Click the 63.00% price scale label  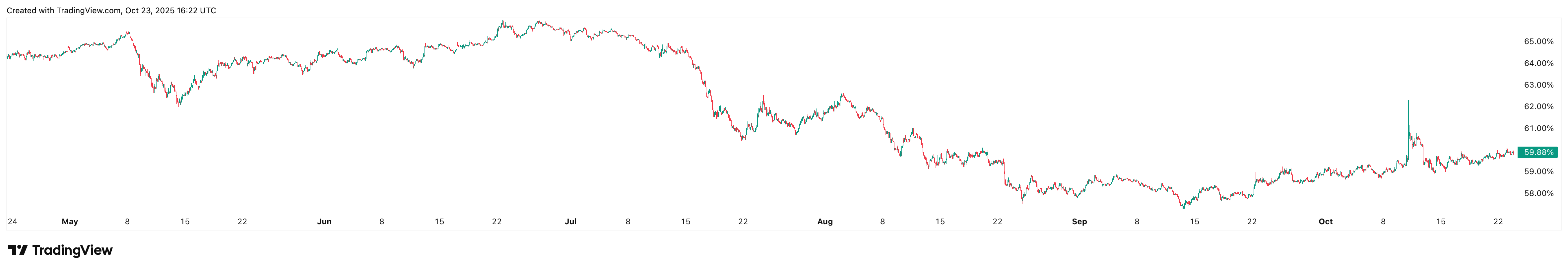[x=1539, y=85]
